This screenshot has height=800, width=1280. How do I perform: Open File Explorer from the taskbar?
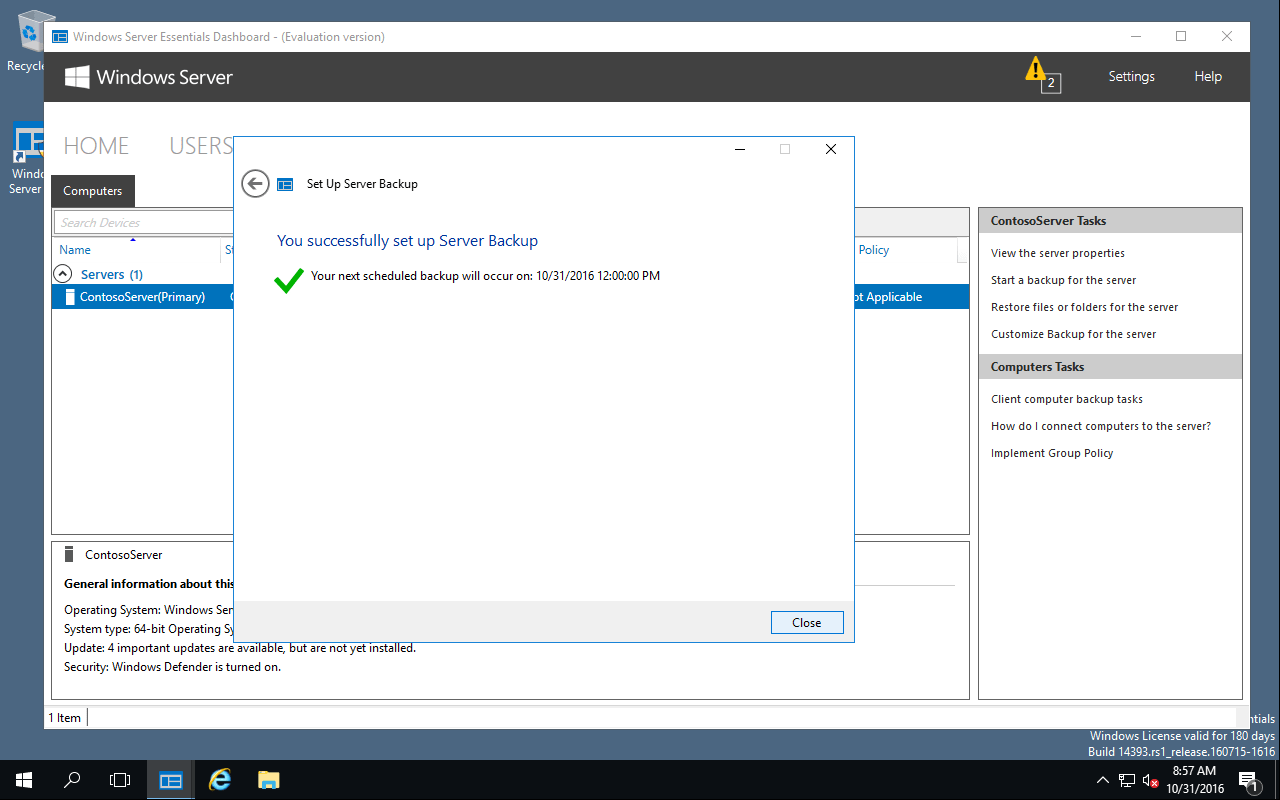268,780
